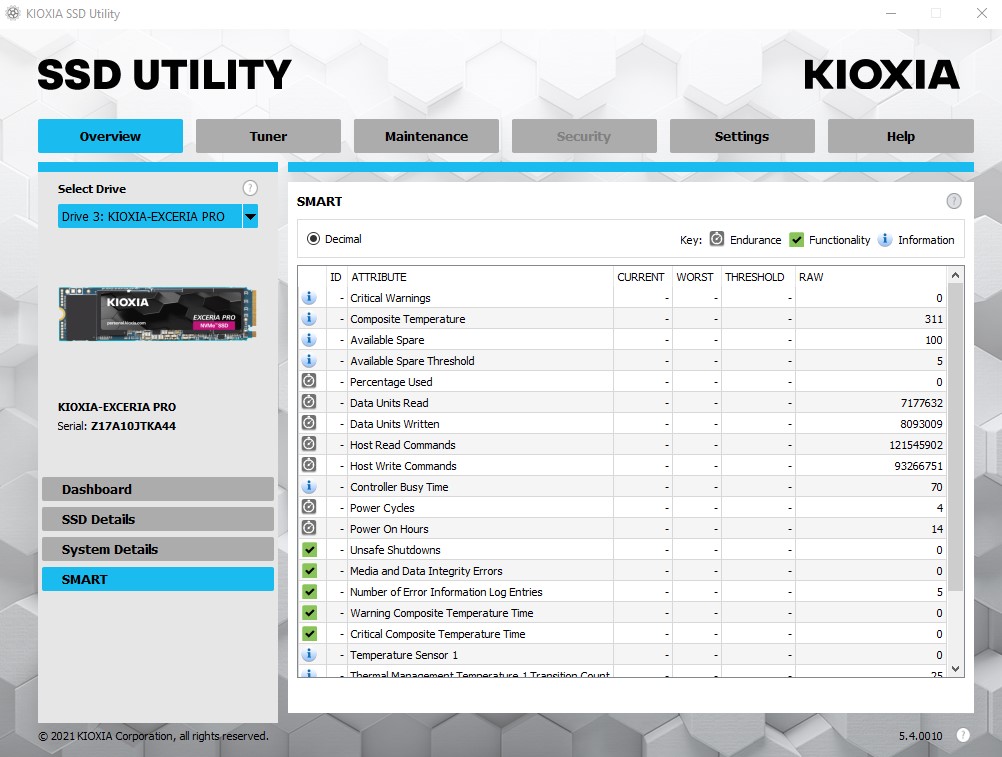
Task: Click endurance icon beside Host Read Commands
Action: [x=309, y=445]
